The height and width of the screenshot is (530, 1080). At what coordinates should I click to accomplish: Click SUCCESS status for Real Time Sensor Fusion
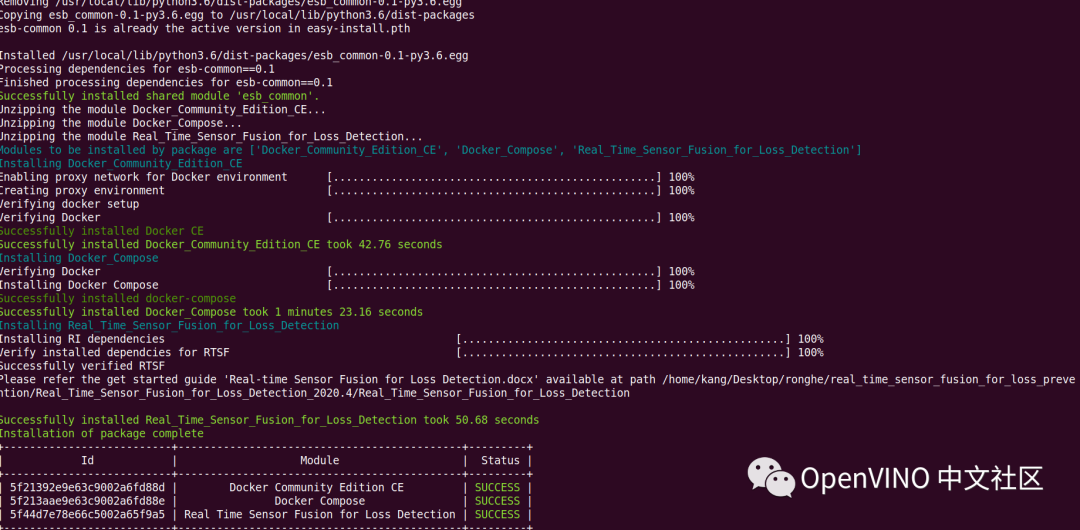point(497,514)
